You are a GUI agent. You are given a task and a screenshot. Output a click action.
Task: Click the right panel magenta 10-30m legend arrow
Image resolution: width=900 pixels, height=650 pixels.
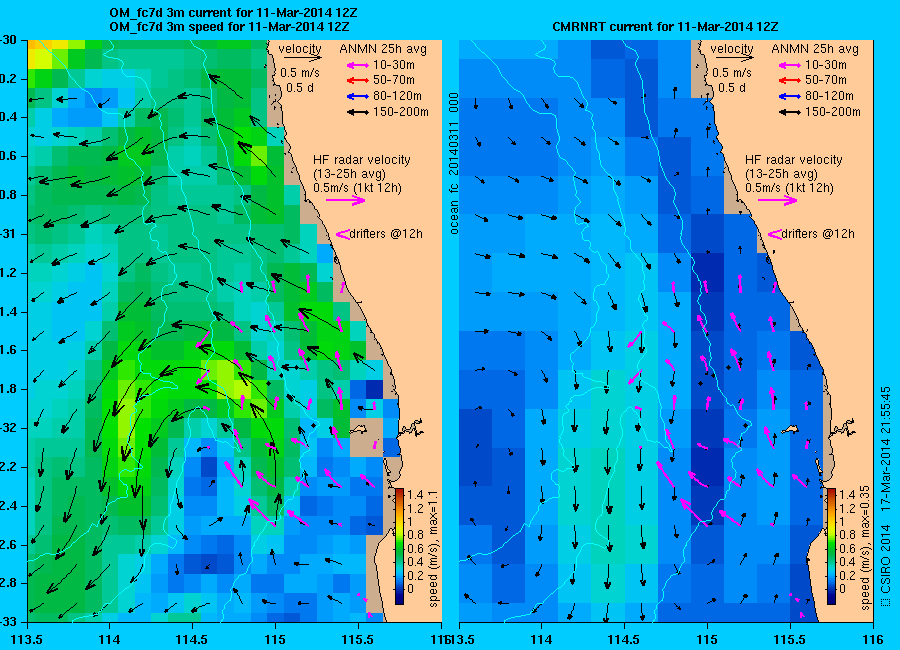pyautogui.click(x=789, y=65)
